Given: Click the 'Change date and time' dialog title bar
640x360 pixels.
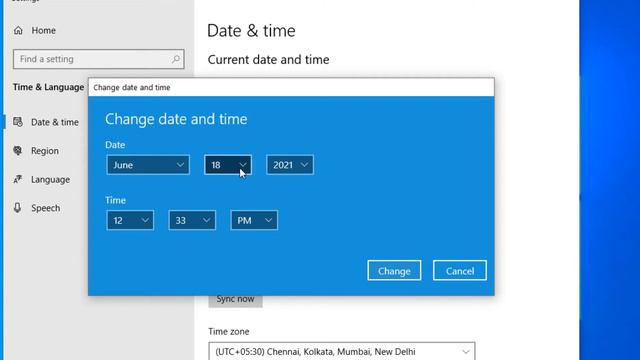Looking at the screenshot, I should coord(291,87).
